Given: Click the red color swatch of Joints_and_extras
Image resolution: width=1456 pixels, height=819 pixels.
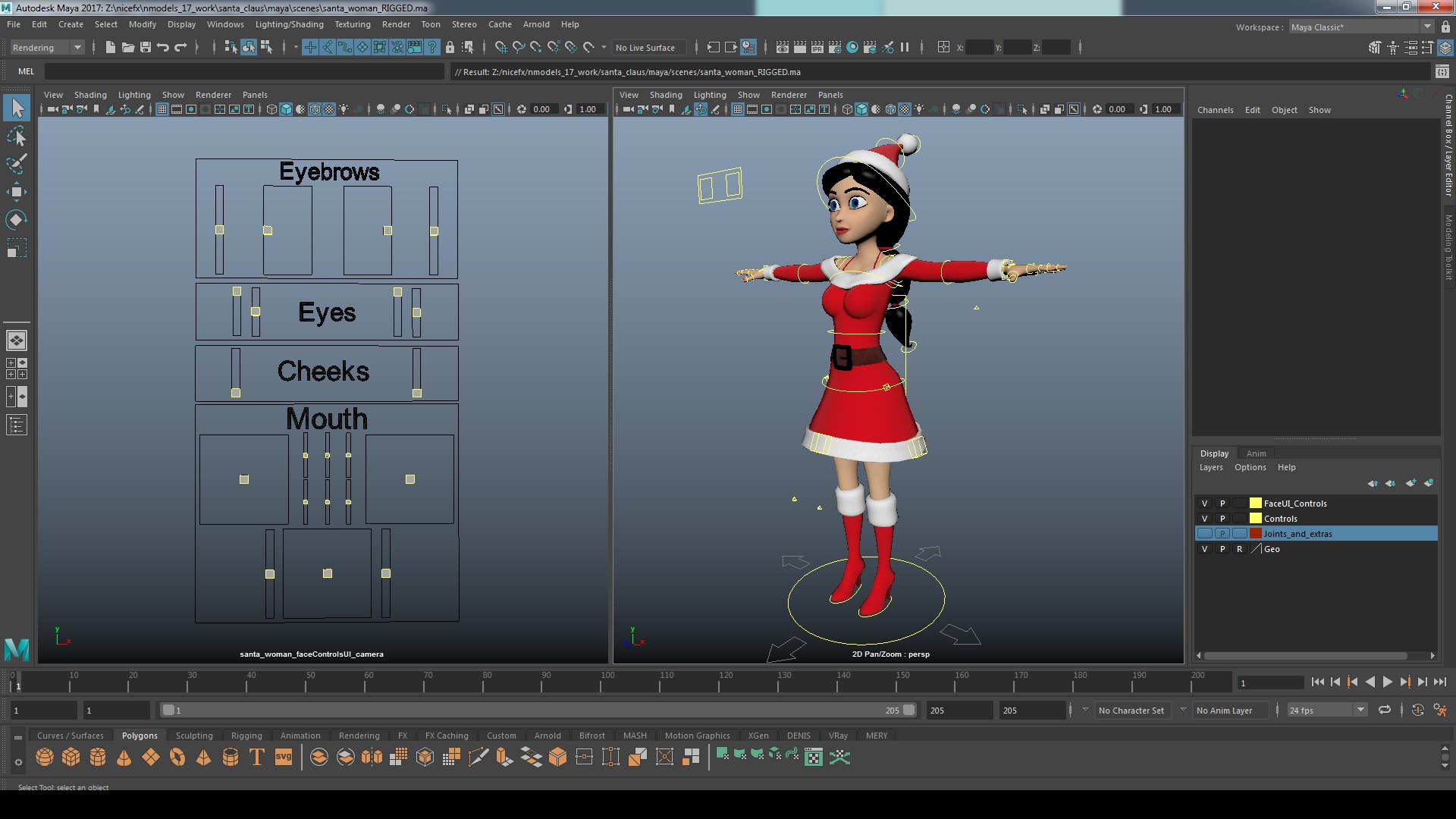Looking at the screenshot, I should 1256,534.
